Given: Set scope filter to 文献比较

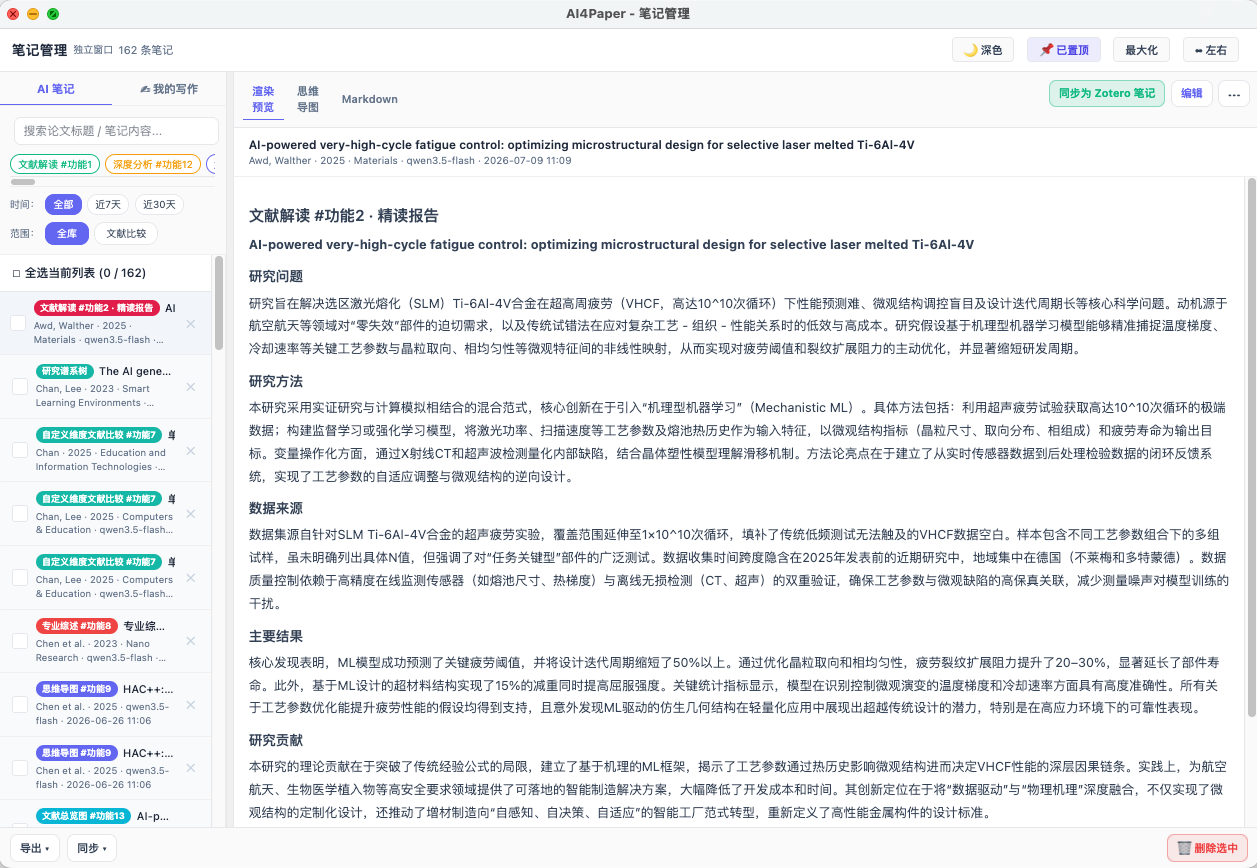Looking at the screenshot, I should pyautogui.click(x=126, y=234).
